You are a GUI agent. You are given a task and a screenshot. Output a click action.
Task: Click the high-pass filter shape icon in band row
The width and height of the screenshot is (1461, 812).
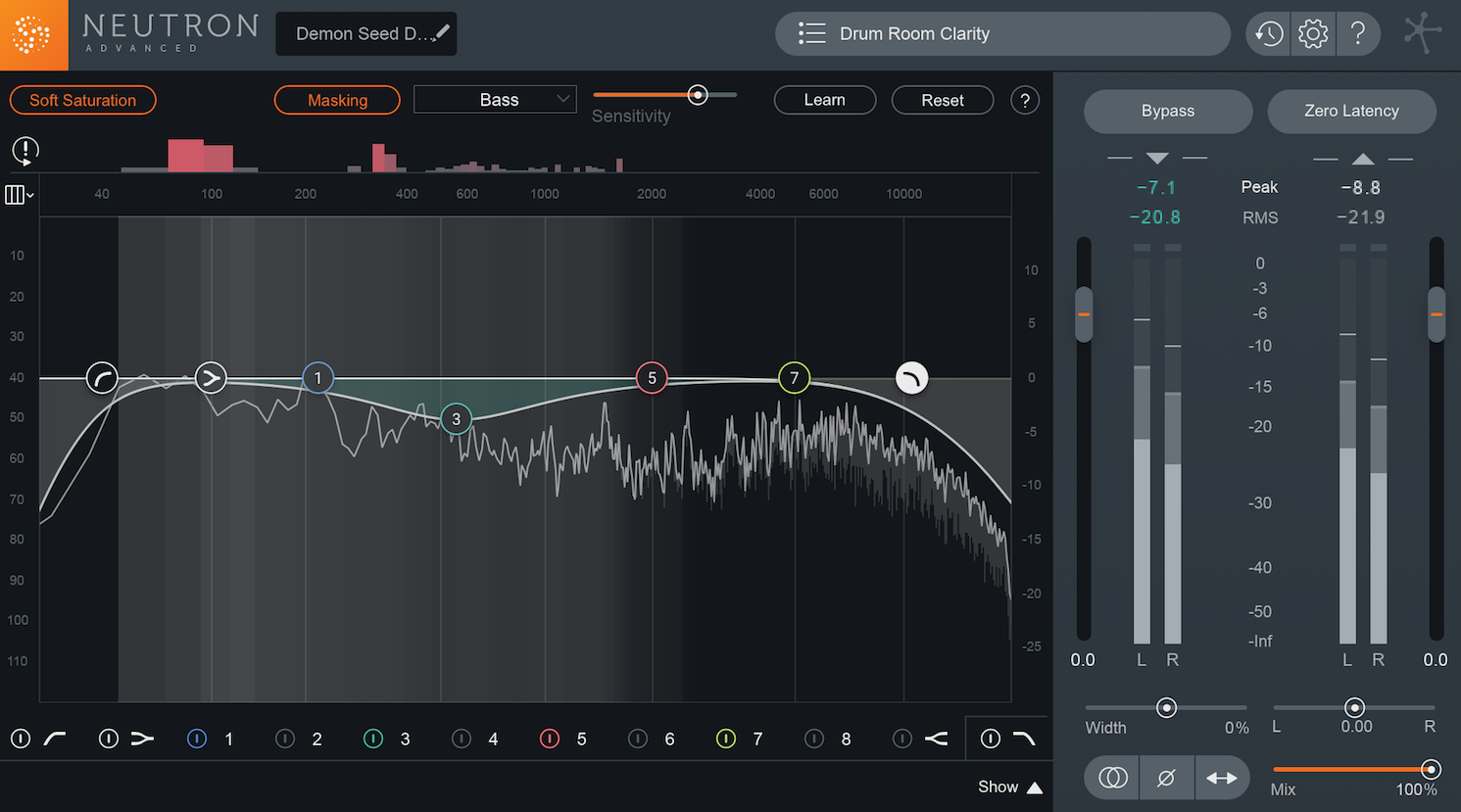click(55, 739)
